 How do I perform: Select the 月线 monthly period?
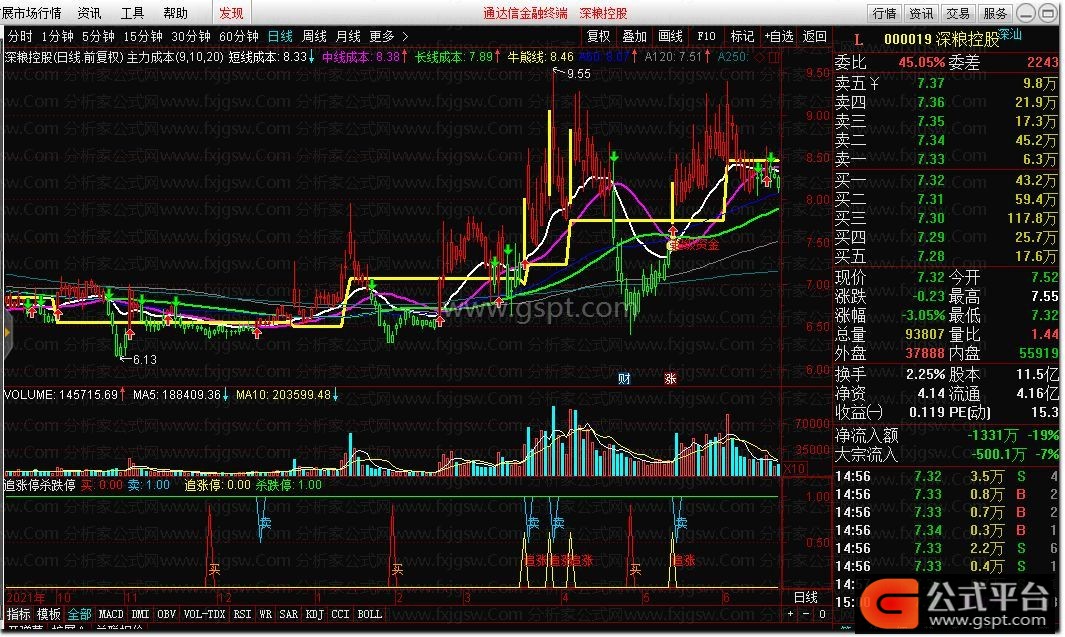[x=348, y=36]
